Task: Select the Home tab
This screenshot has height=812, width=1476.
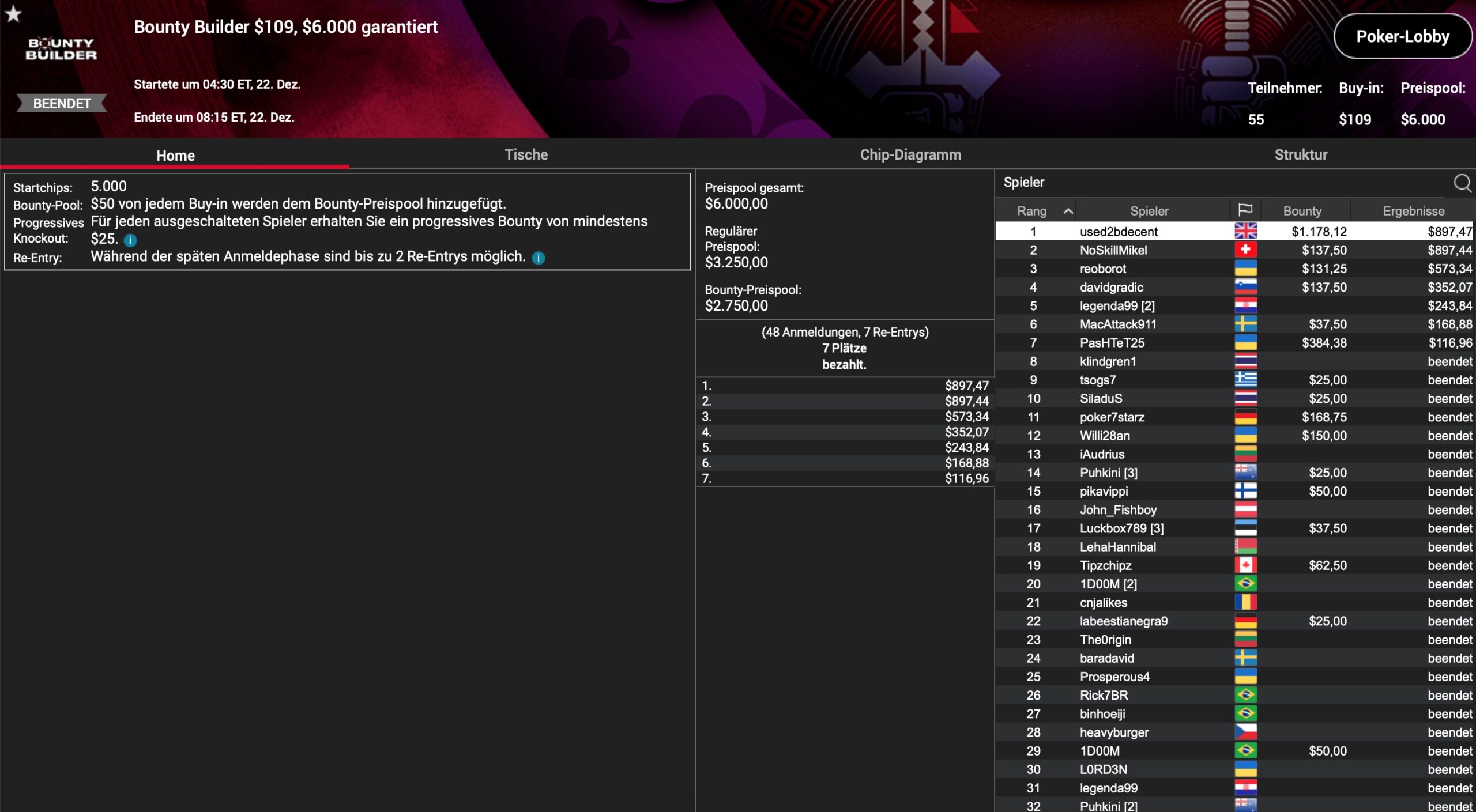Action: [x=175, y=156]
